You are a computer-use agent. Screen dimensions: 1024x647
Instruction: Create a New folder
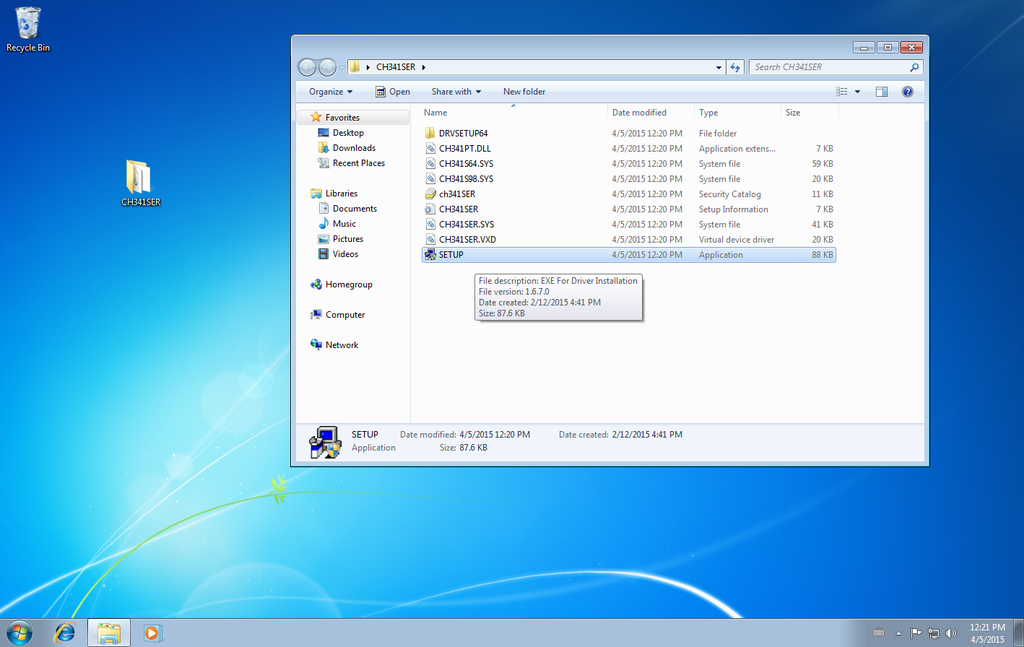pyautogui.click(x=524, y=91)
